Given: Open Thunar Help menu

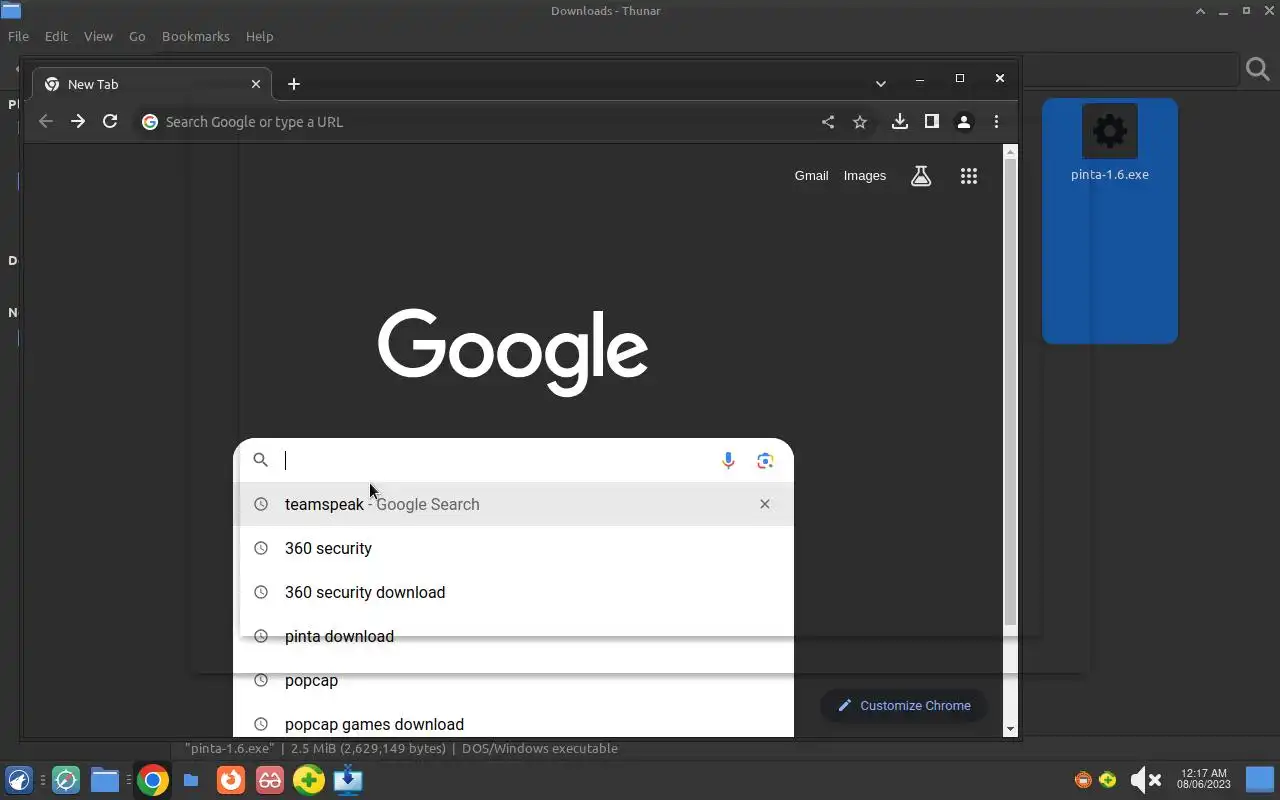Looking at the screenshot, I should click(259, 36).
